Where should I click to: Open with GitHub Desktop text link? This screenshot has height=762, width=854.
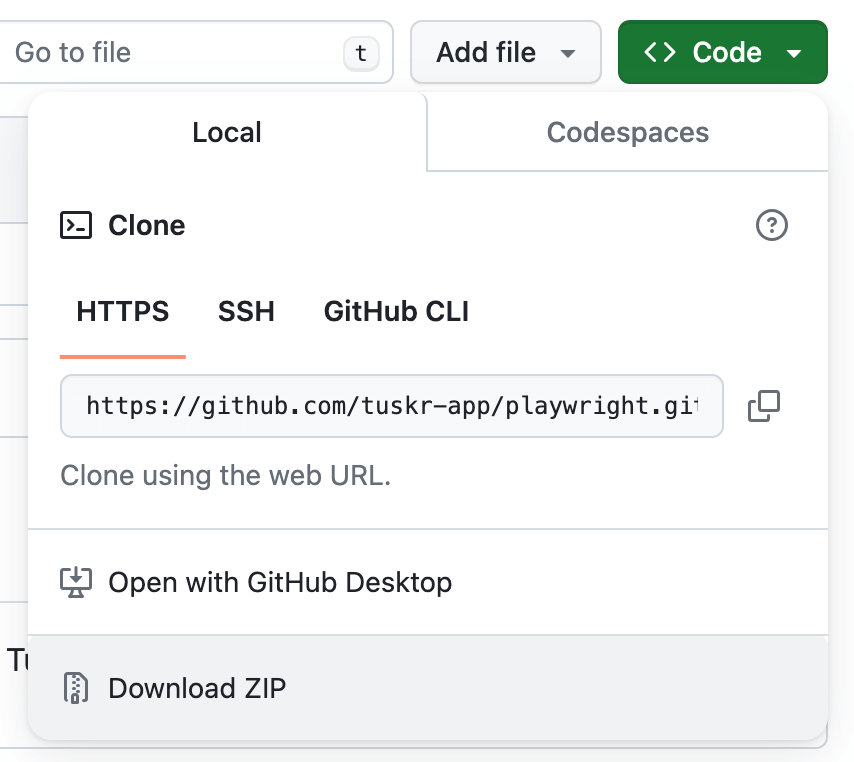(x=280, y=582)
